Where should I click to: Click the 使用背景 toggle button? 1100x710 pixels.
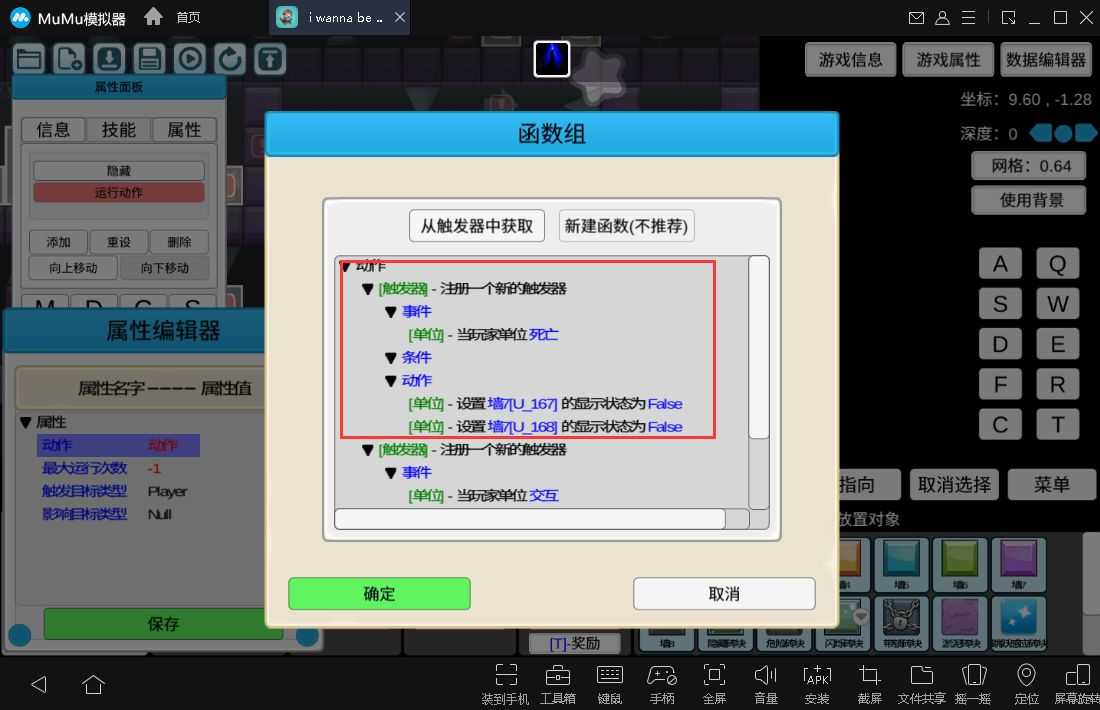pos(1032,200)
